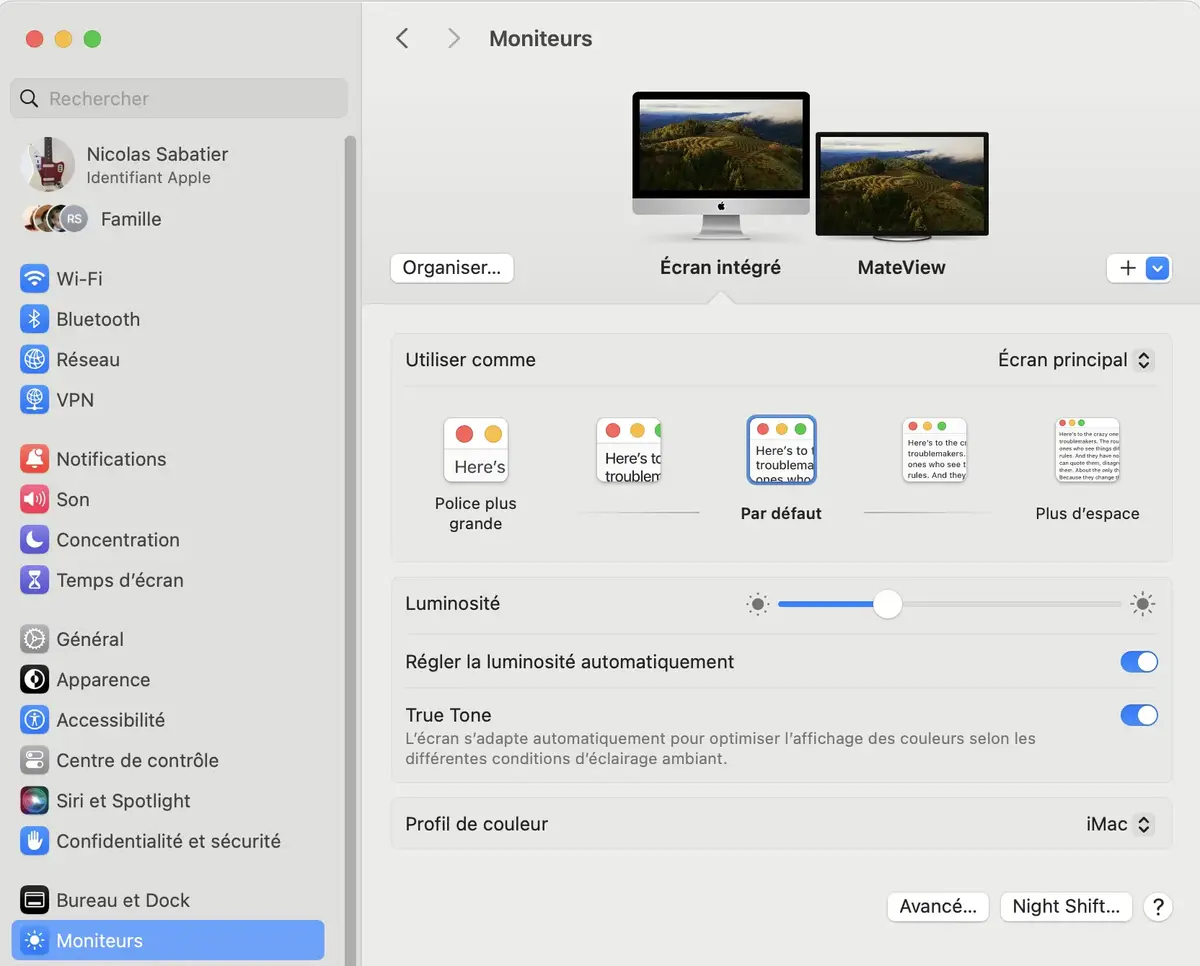
Task: Open the Notifications bell icon
Action: click(35, 459)
